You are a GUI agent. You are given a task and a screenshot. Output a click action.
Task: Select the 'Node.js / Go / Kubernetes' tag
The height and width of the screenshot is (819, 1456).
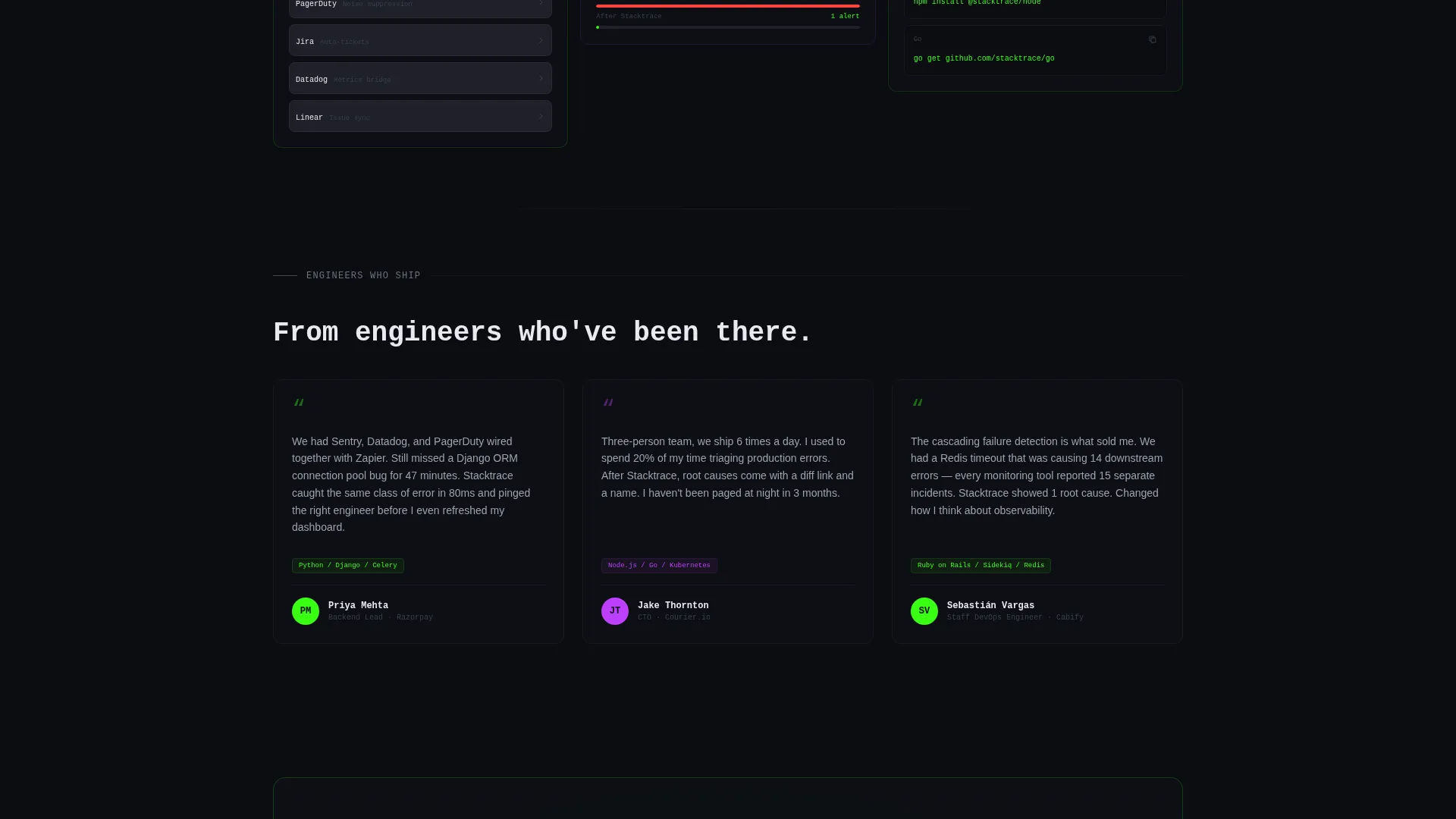coord(659,566)
